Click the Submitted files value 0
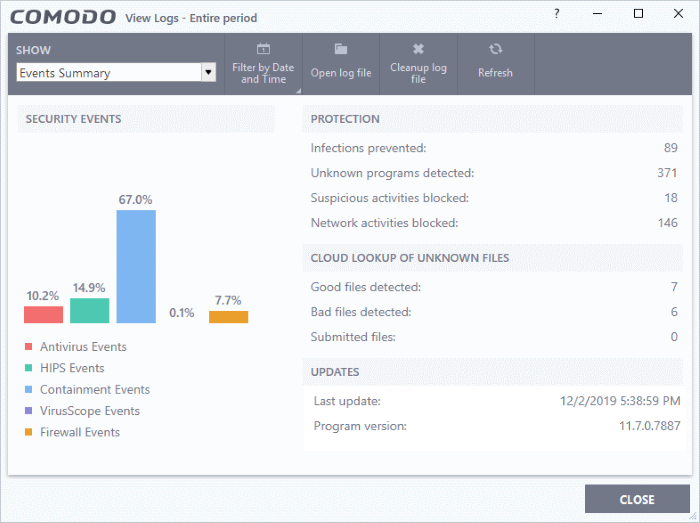The width and height of the screenshot is (700, 523). [x=674, y=337]
